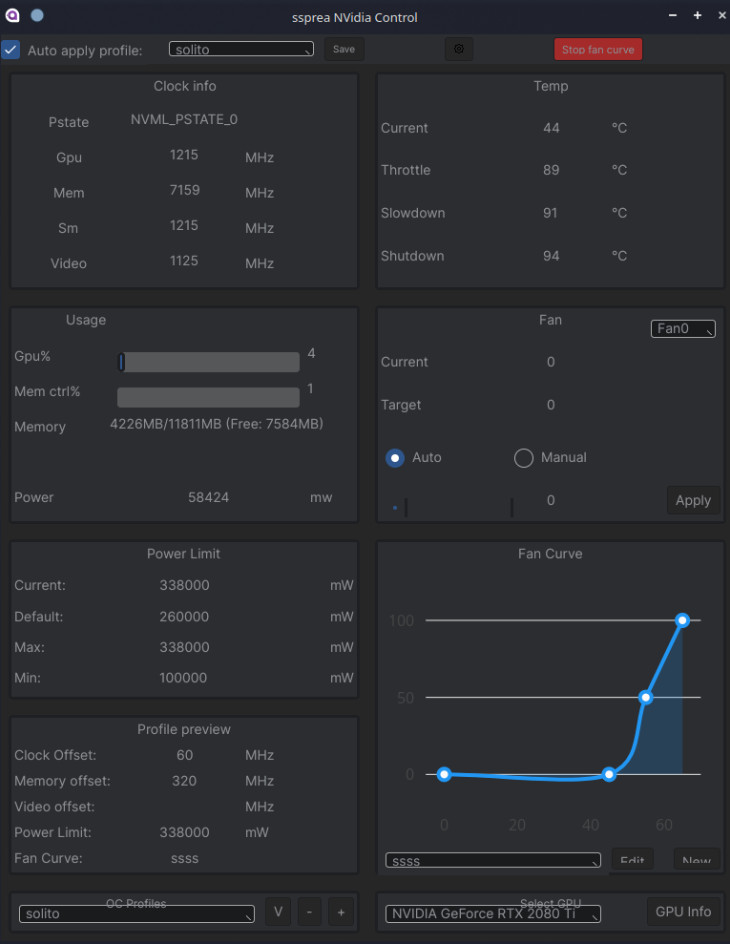
Task: Open the Fan0 selector dropdown
Action: coord(683,329)
